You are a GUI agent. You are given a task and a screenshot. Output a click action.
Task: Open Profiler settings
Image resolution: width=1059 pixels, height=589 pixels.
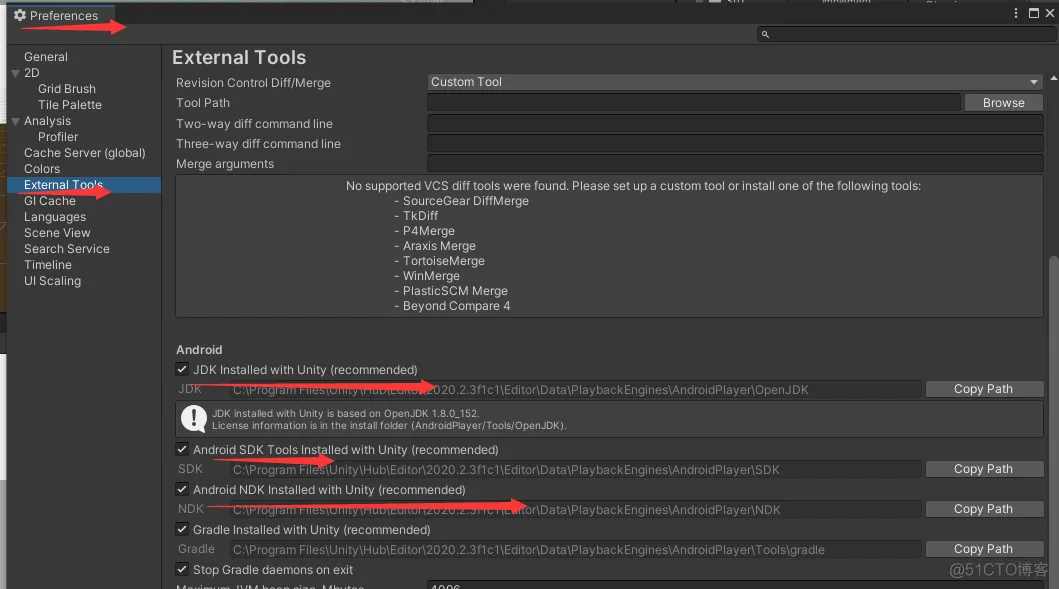point(58,136)
